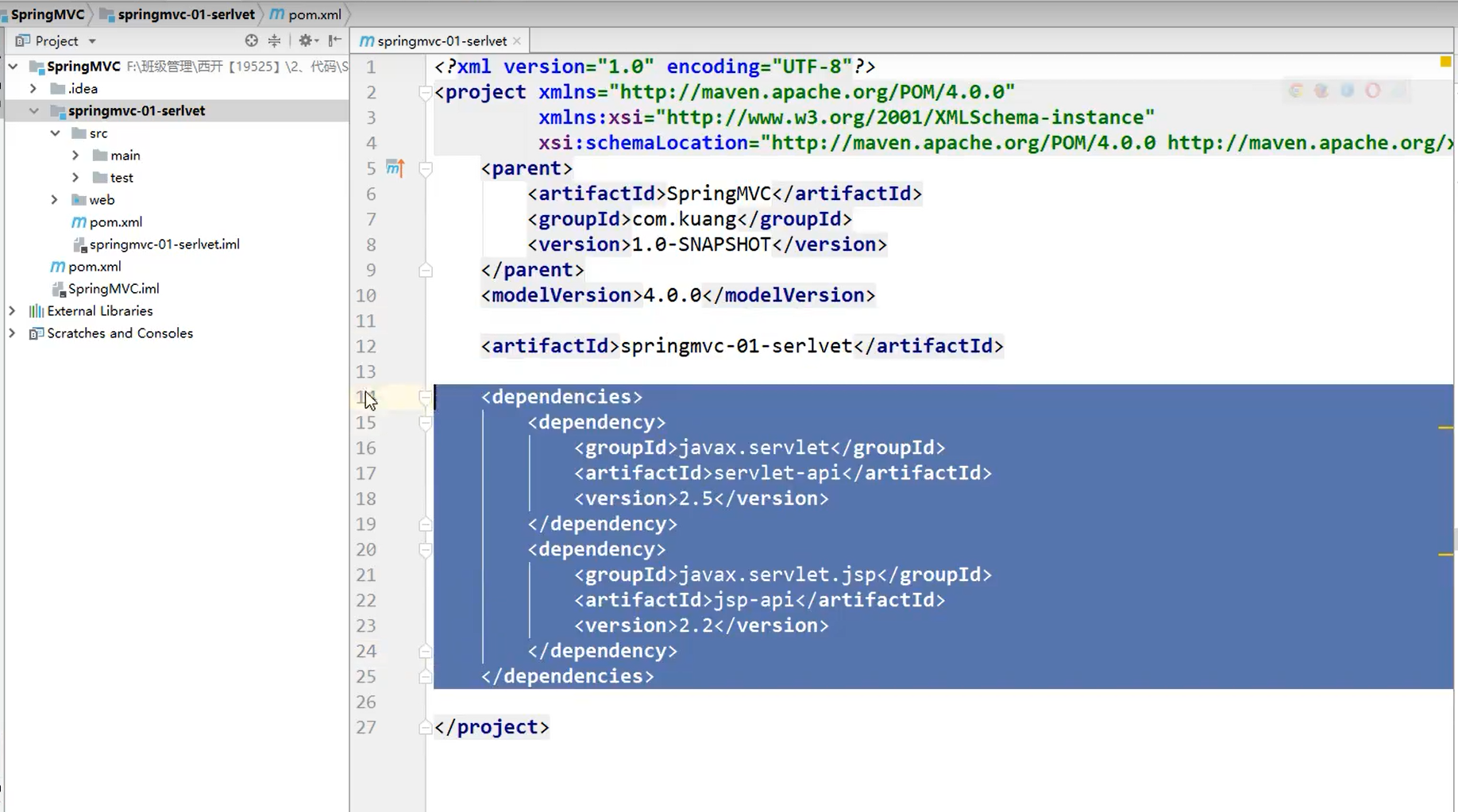Fold the second dependency block at line 20
Viewport: 1458px width, 812px height.
[x=426, y=549]
